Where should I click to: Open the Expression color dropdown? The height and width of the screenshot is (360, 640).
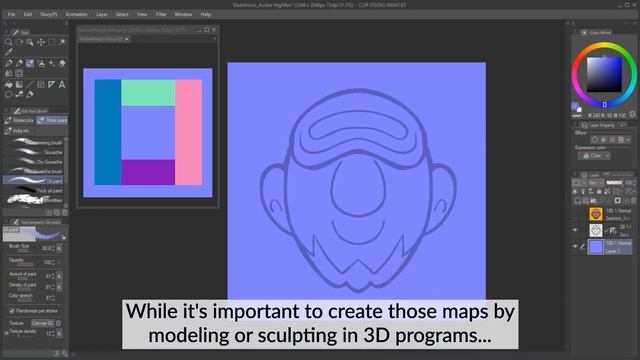[x=594, y=156]
